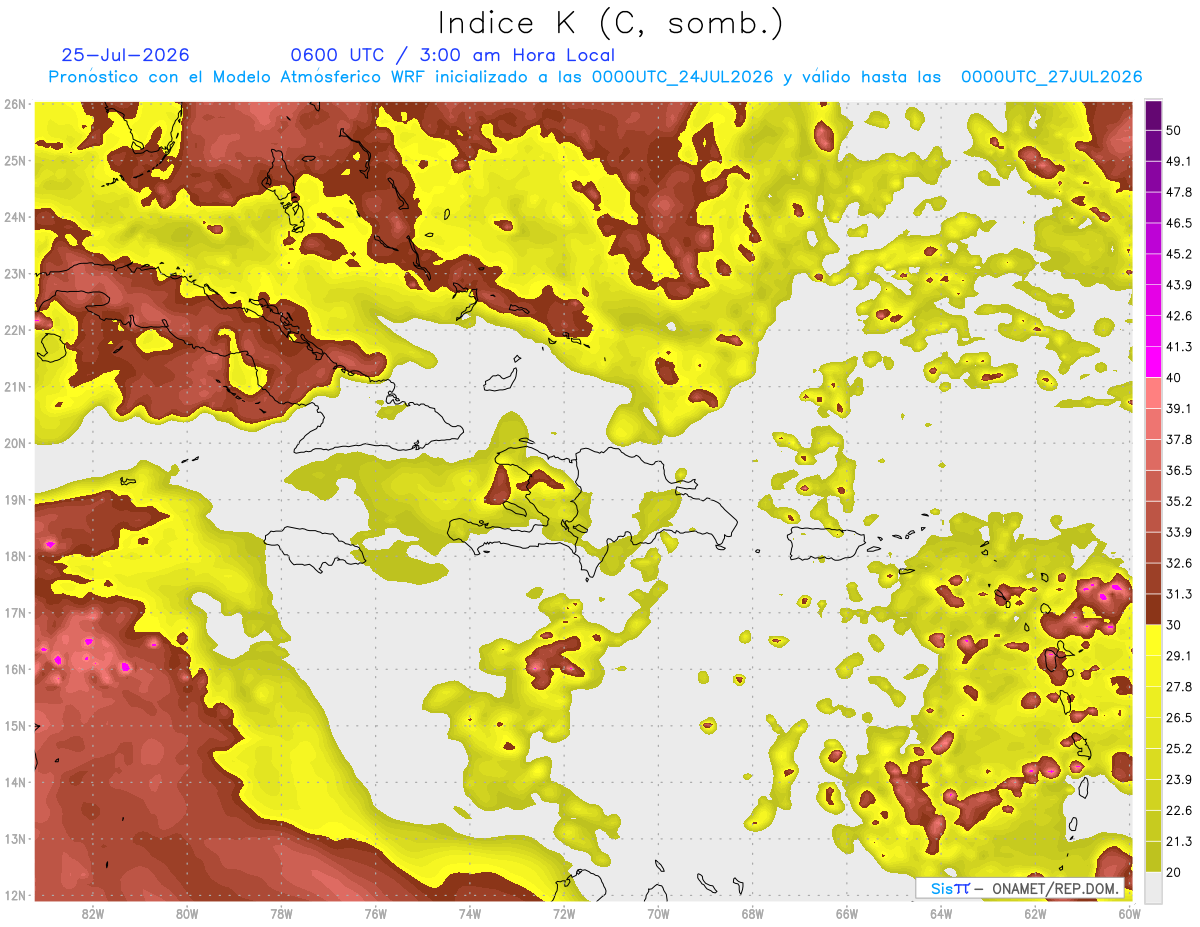Click the '18N' latitude axis label
Image resolution: width=1200 pixels, height=927 pixels.
coord(15,556)
